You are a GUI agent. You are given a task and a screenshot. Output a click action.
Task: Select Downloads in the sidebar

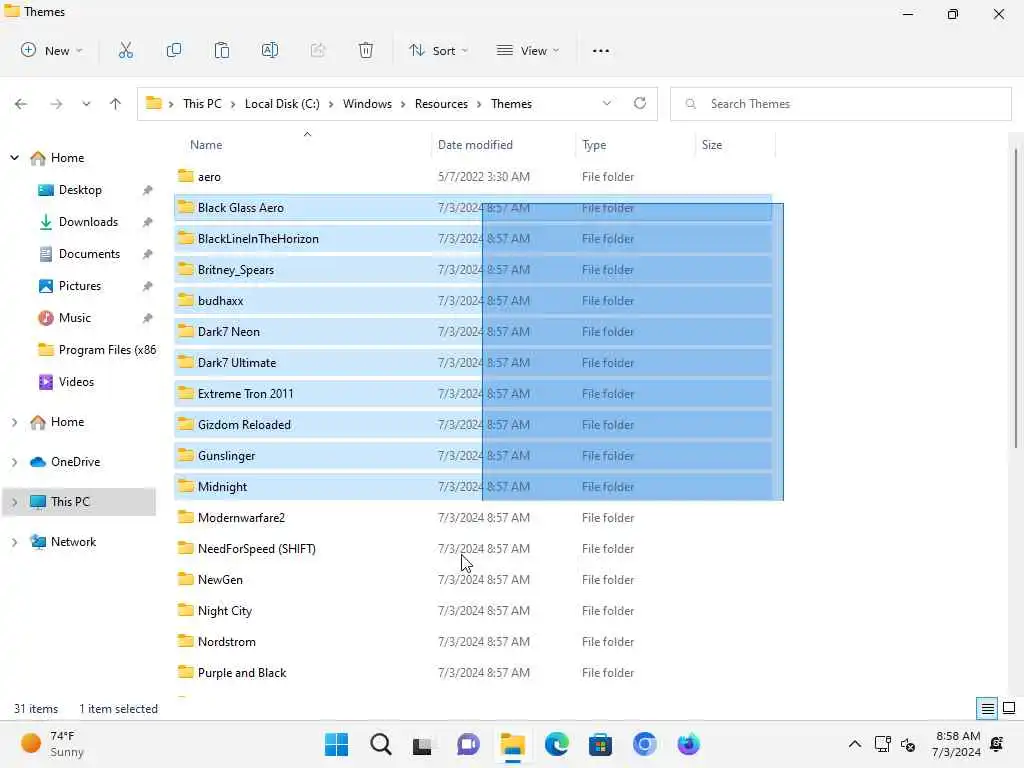point(88,222)
